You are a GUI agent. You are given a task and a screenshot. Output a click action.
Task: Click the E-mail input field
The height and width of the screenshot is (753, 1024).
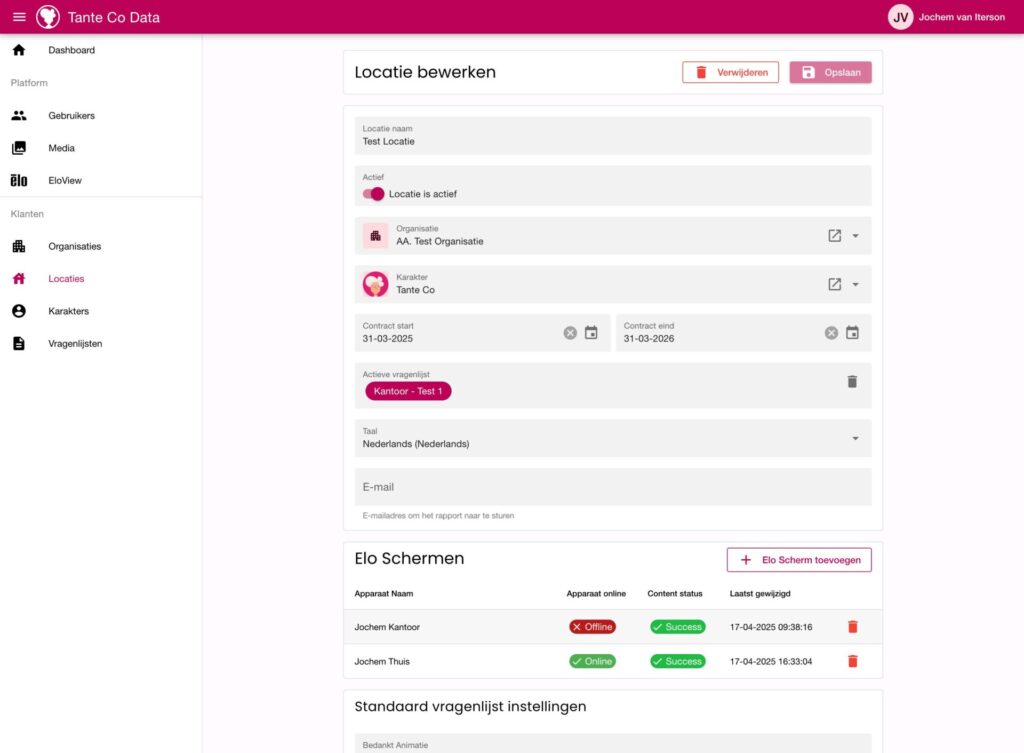(x=612, y=487)
